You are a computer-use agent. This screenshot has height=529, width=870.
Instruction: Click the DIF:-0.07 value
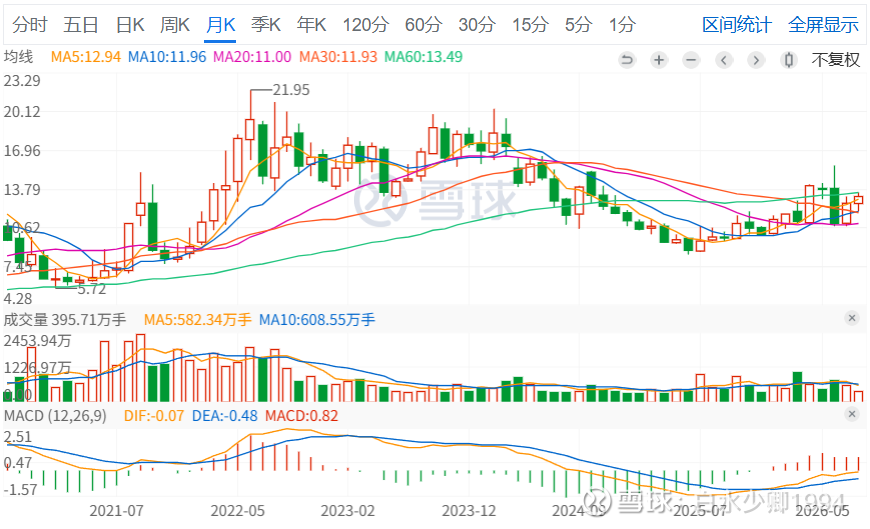tap(154, 416)
